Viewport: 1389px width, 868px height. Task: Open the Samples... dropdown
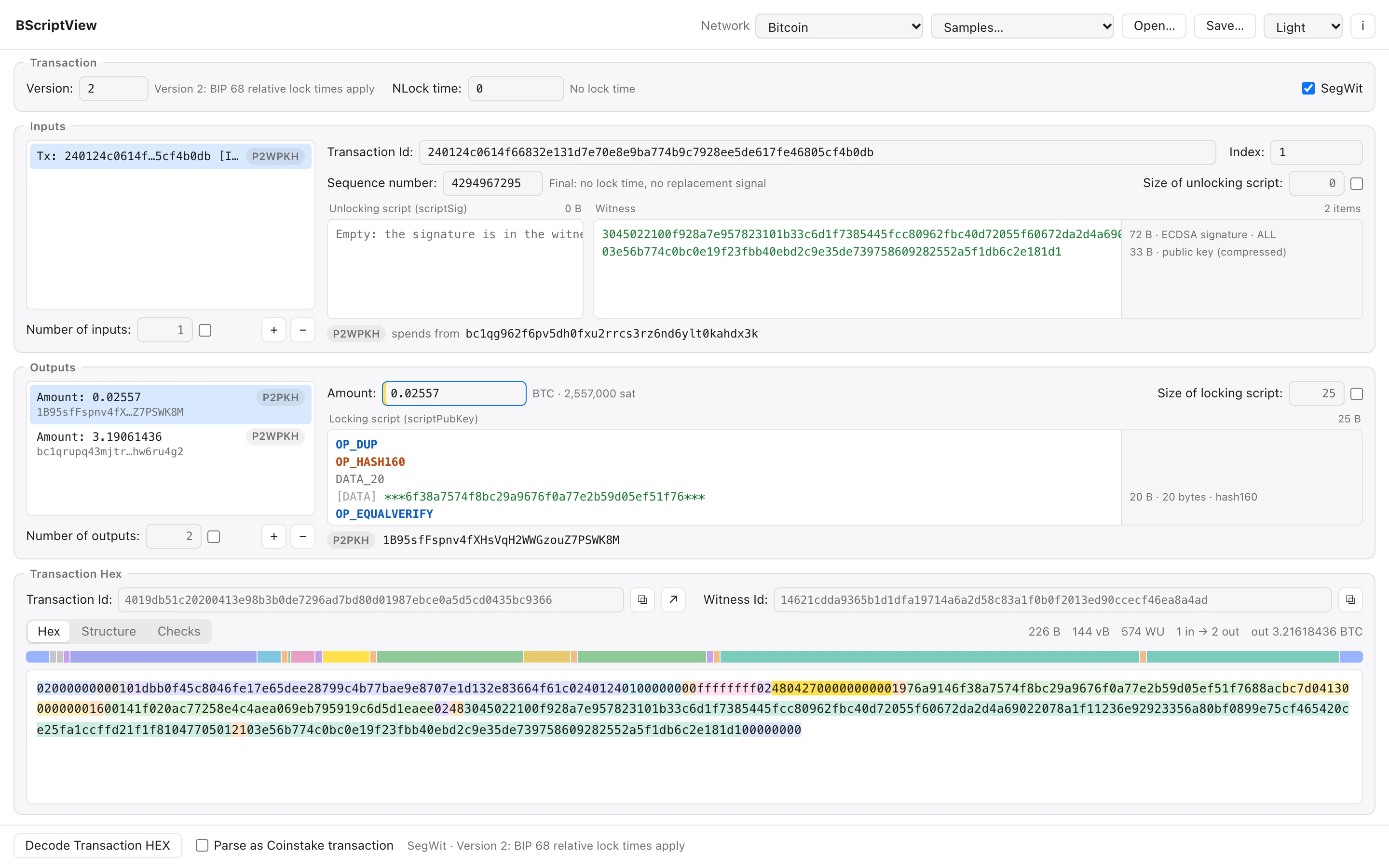coord(1022,27)
